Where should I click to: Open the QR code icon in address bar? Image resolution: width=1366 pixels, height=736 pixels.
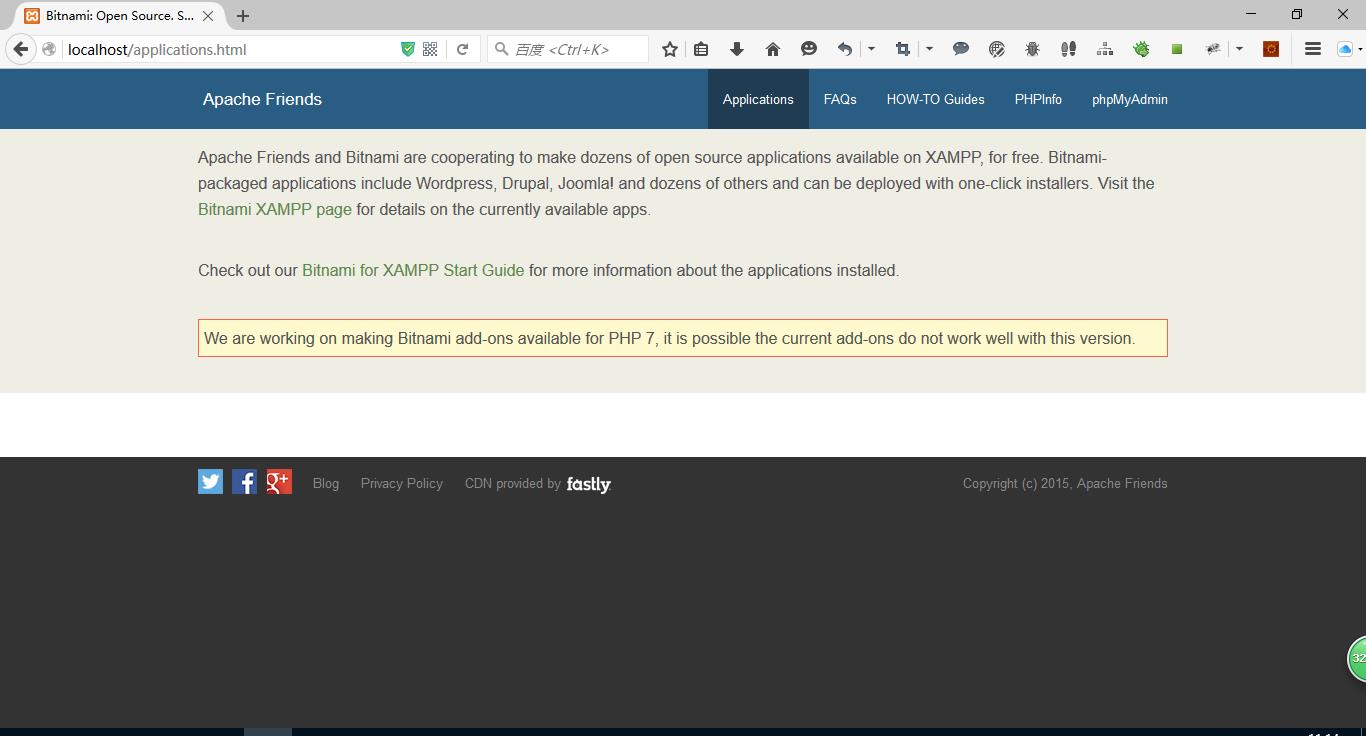[x=430, y=49]
